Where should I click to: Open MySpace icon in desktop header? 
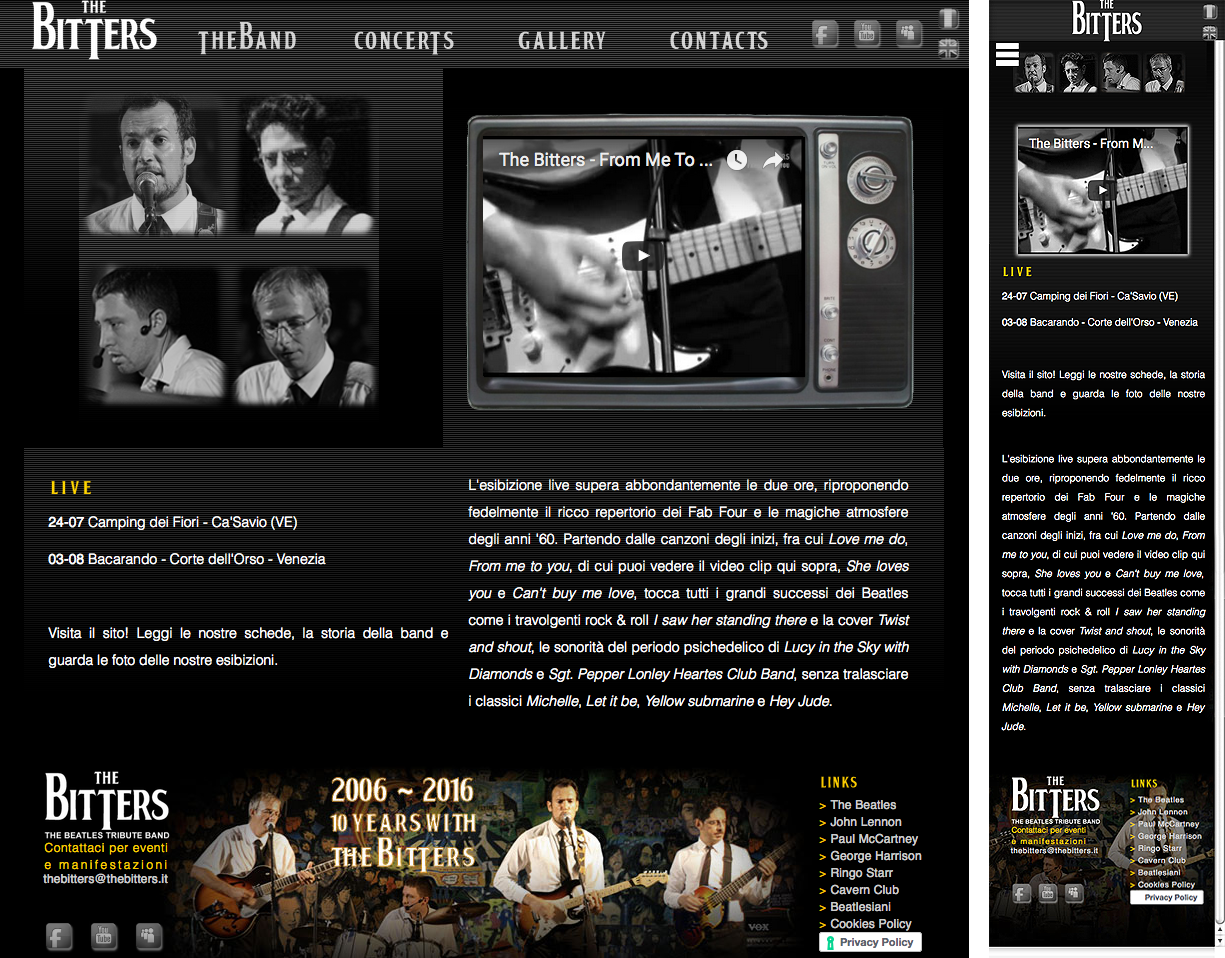coord(909,33)
